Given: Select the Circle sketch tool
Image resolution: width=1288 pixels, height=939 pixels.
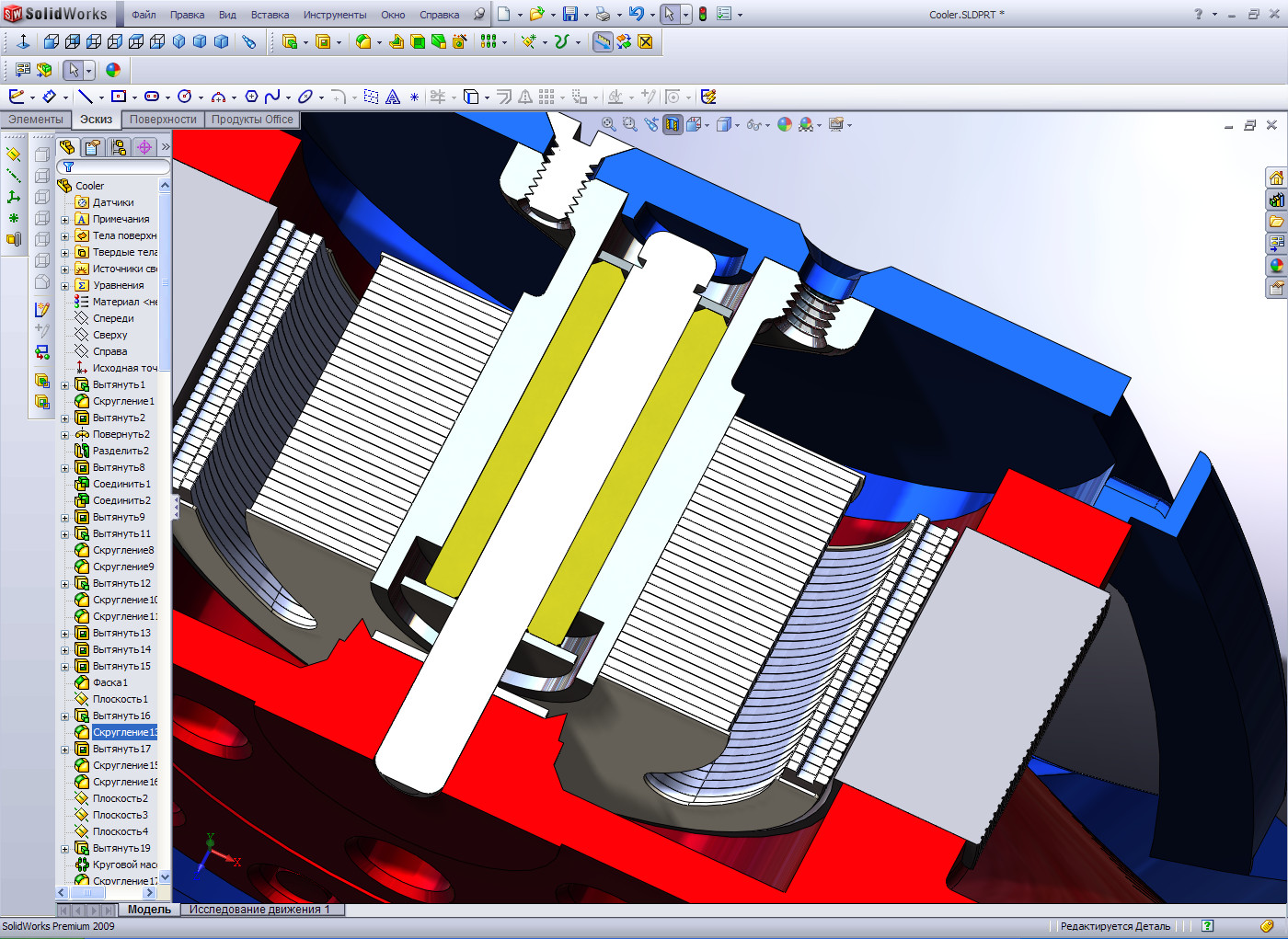Looking at the screenshot, I should point(184,97).
